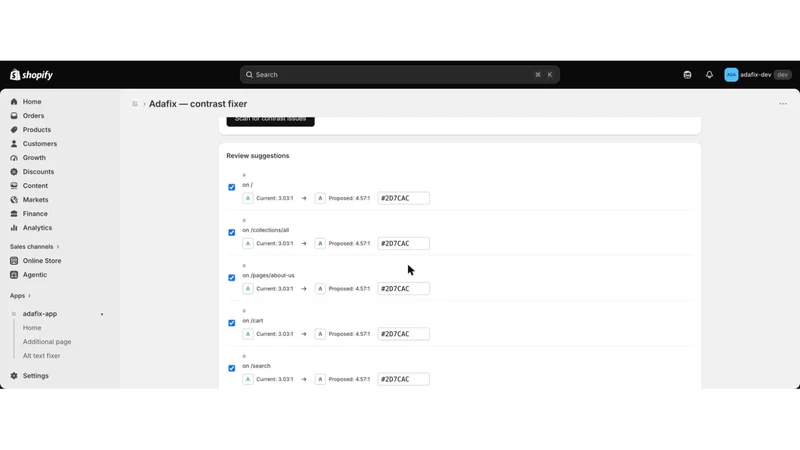Uncheck suggestion for /pages/about-us
The height and width of the screenshot is (450, 800).
[232, 278]
